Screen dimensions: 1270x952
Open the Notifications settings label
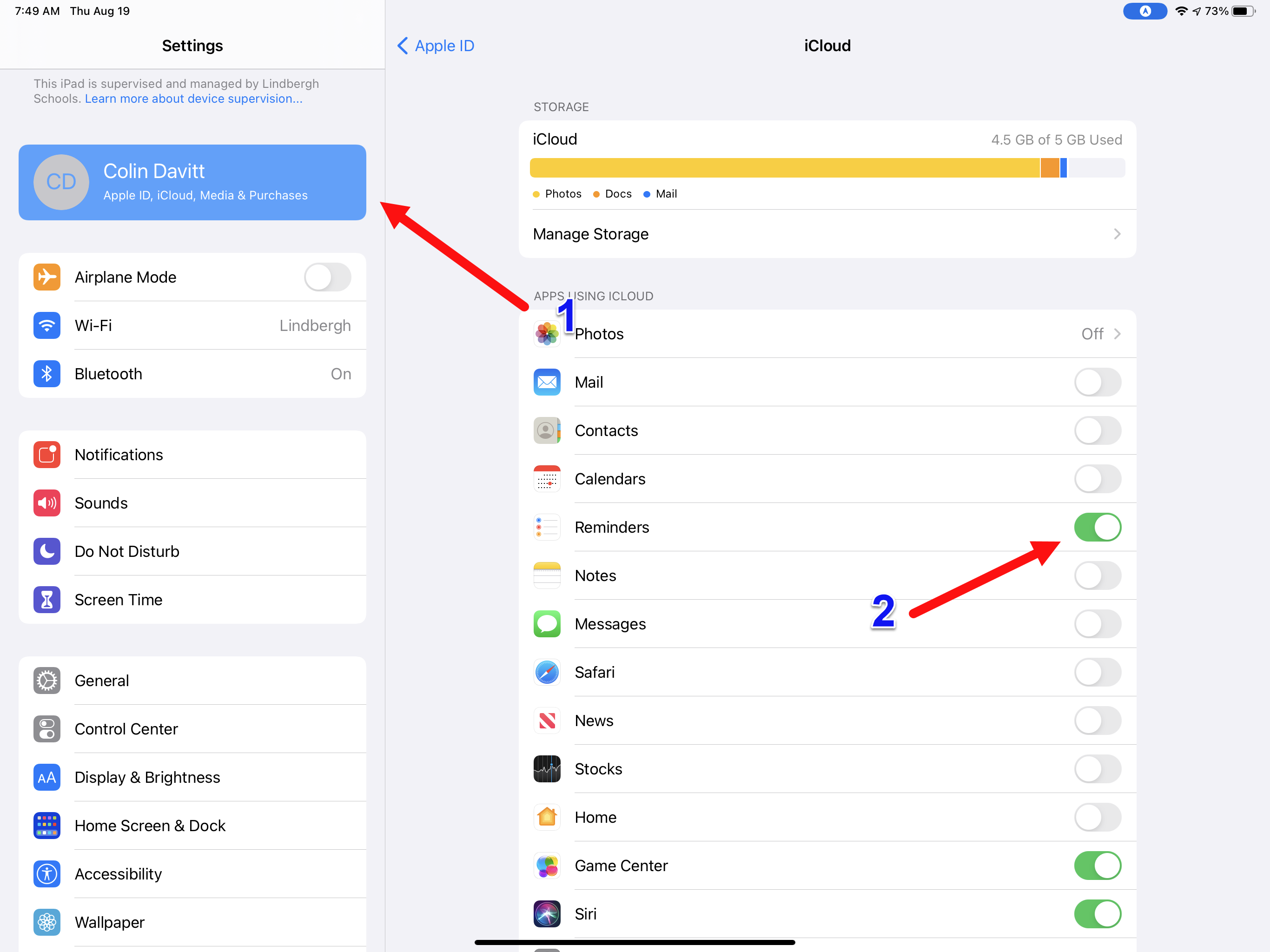click(x=119, y=454)
